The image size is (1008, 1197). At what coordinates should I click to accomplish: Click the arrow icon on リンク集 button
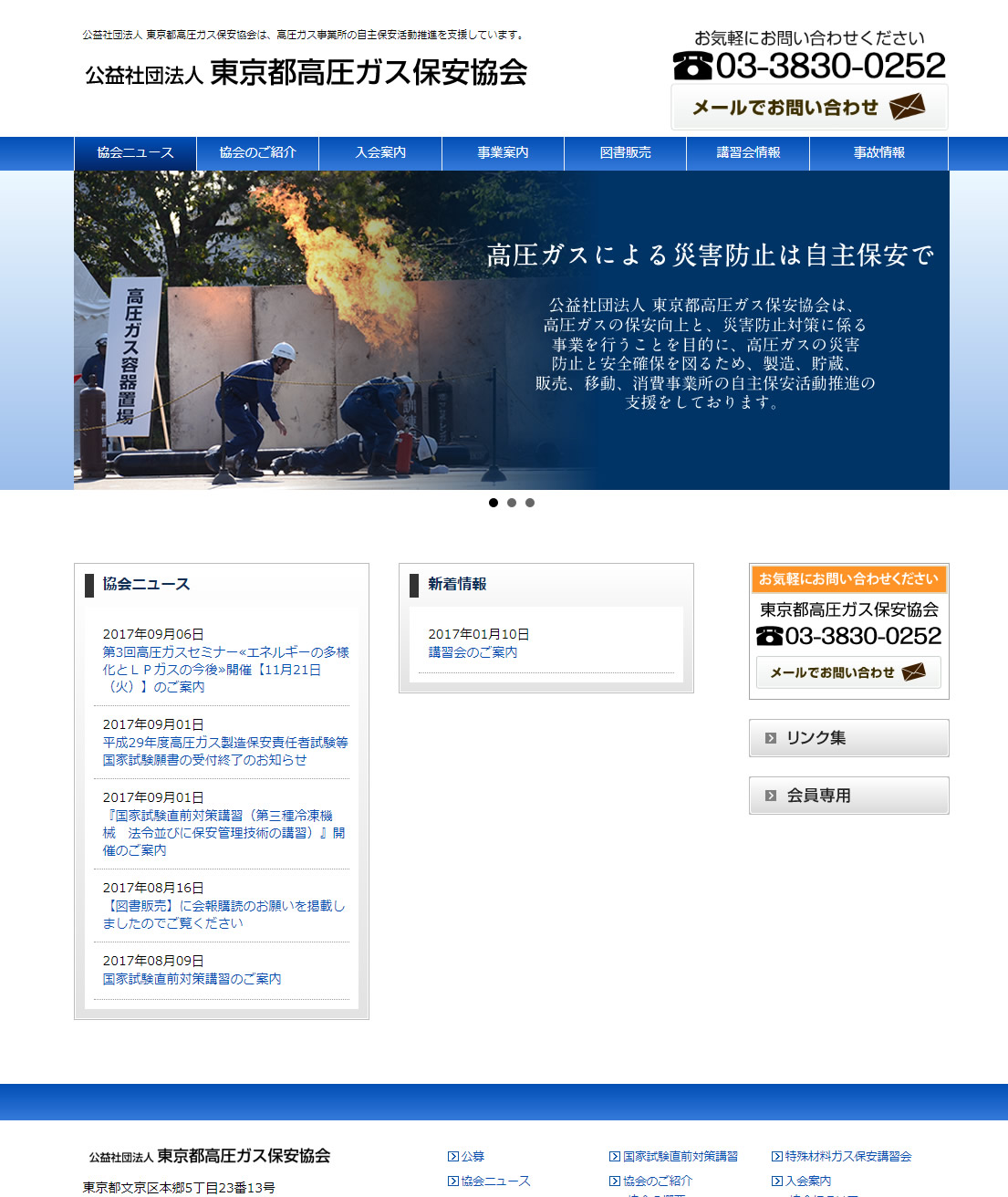pyautogui.click(x=771, y=738)
